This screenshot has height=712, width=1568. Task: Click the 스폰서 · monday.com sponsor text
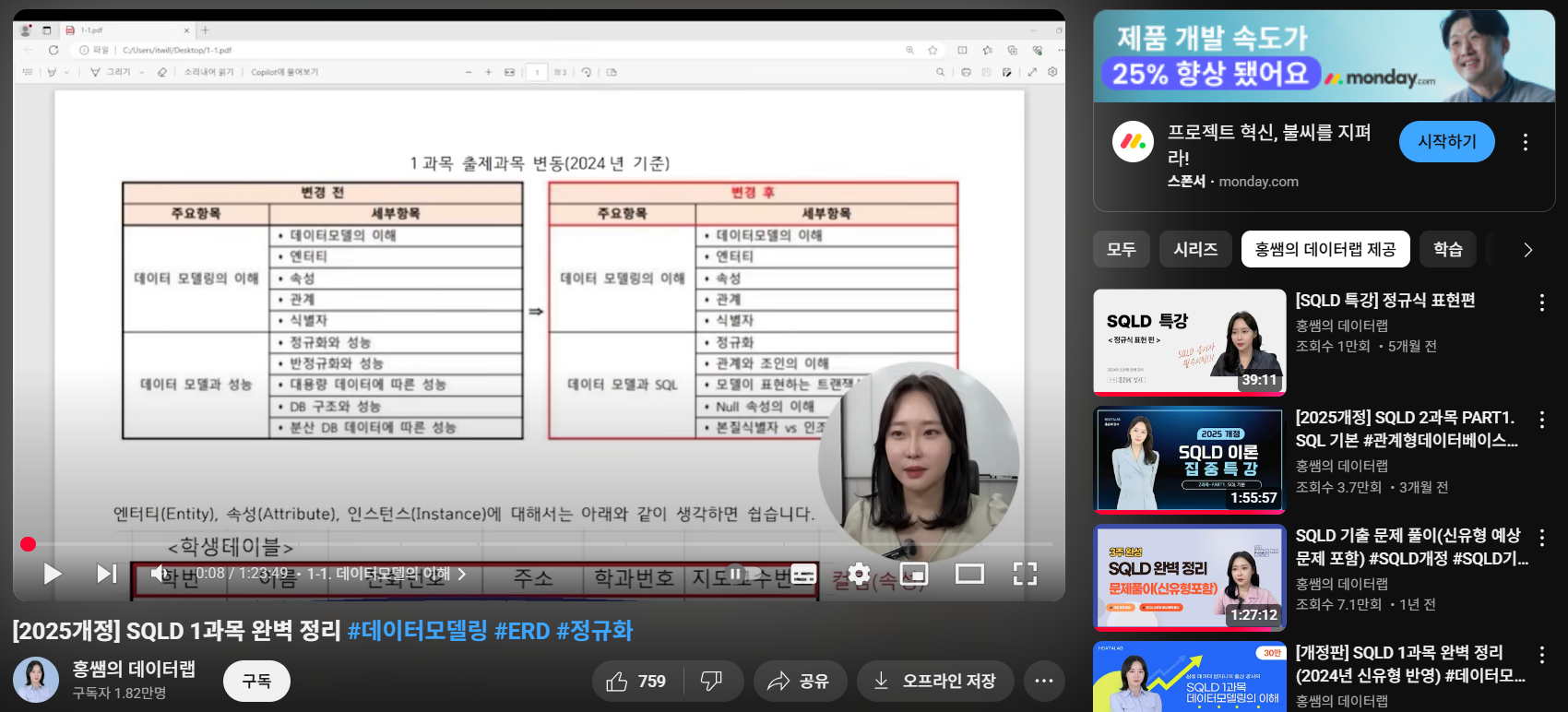pos(1233,182)
